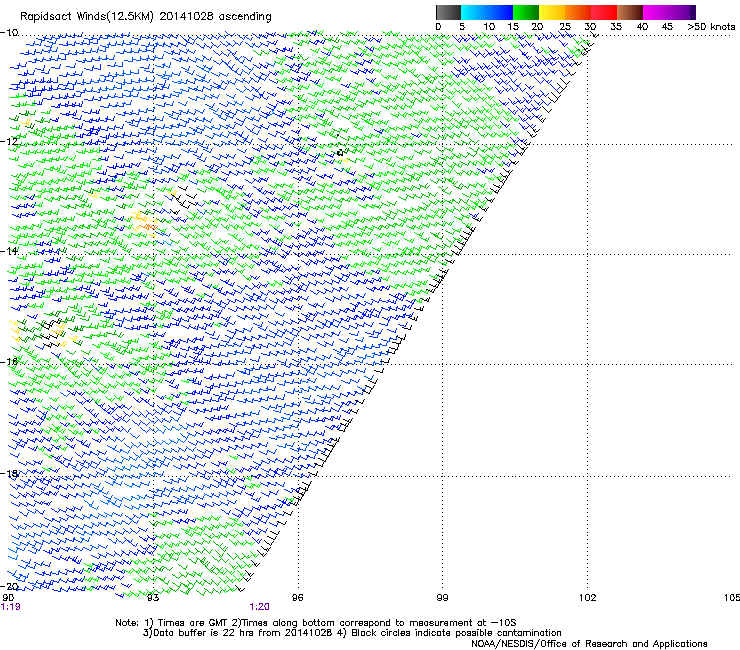Click the '96' longitude label
The width and height of the screenshot is (740, 650).
coord(297,598)
